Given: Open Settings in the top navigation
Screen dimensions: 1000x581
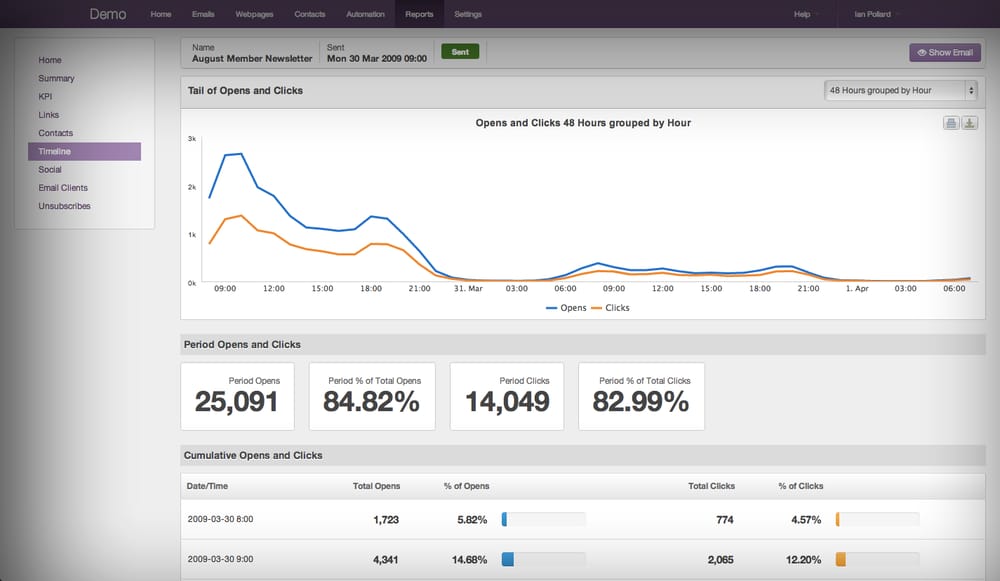Looking at the screenshot, I should point(468,14).
